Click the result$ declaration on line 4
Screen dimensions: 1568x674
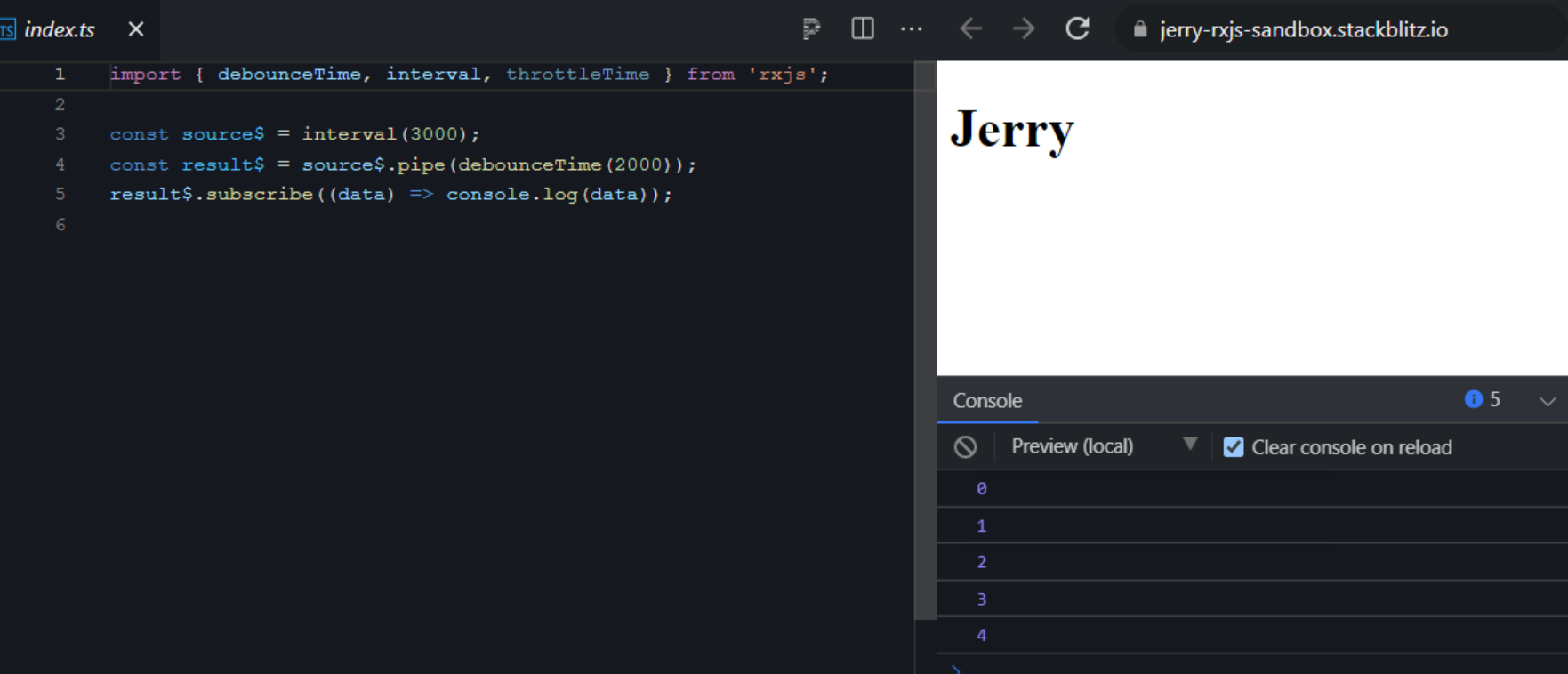pyautogui.click(x=223, y=164)
